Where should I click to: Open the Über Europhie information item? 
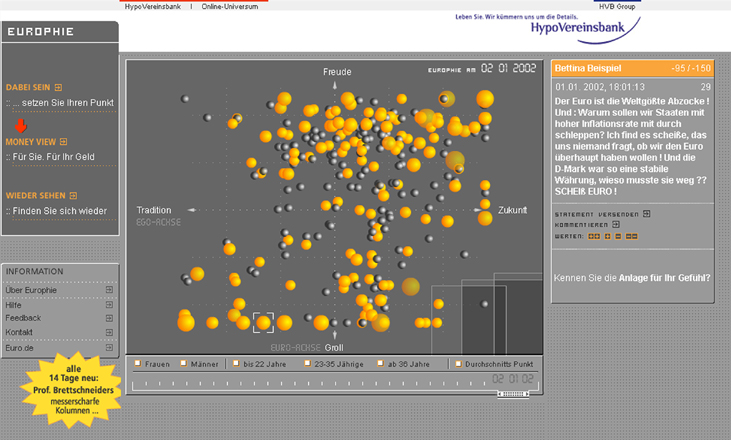pyautogui.click(x=31, y=290)
